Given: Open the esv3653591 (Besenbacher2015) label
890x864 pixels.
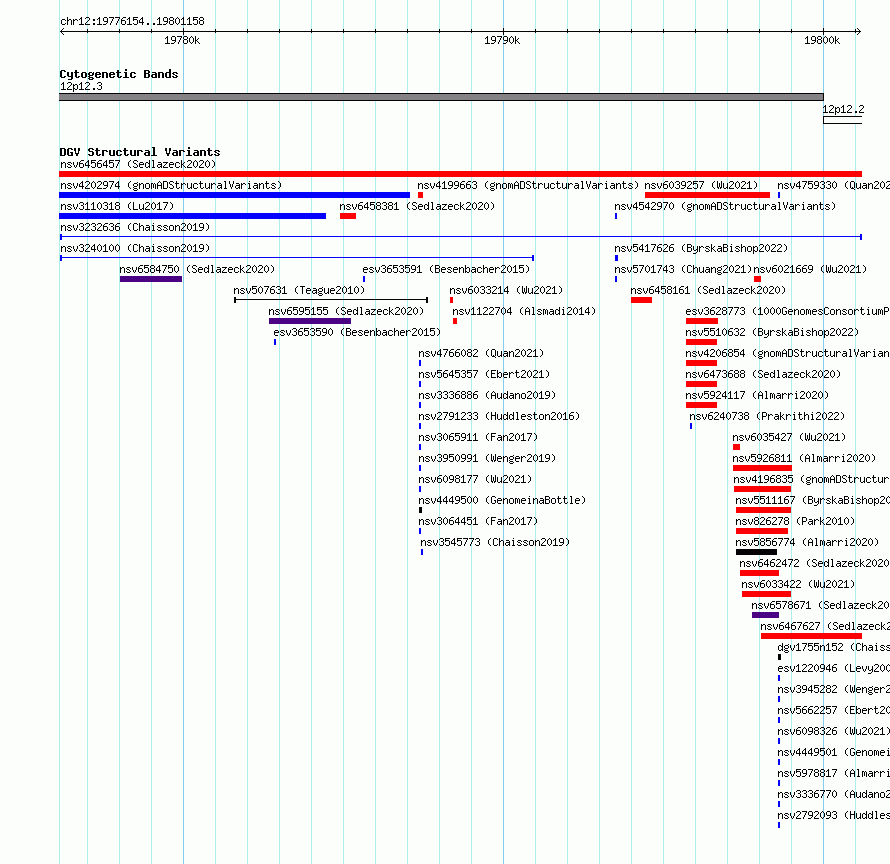Looking at the screenshot, I should coord(446,269).
